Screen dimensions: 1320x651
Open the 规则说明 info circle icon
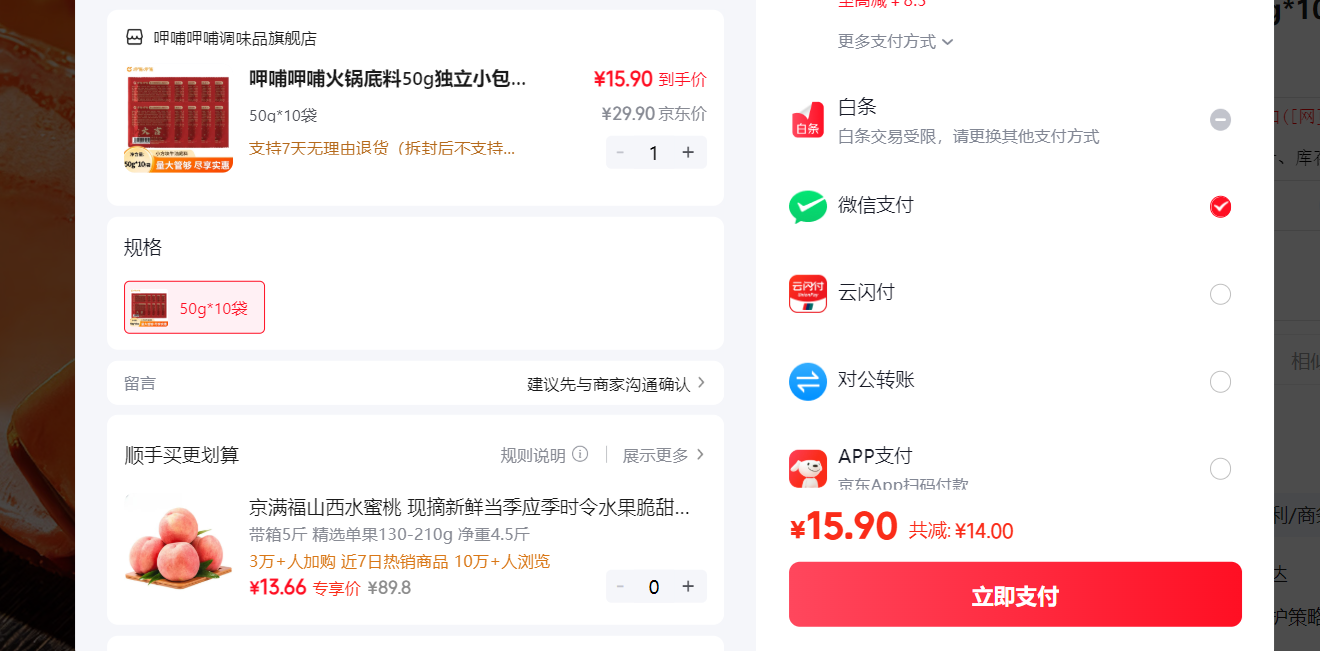(580, 454)
